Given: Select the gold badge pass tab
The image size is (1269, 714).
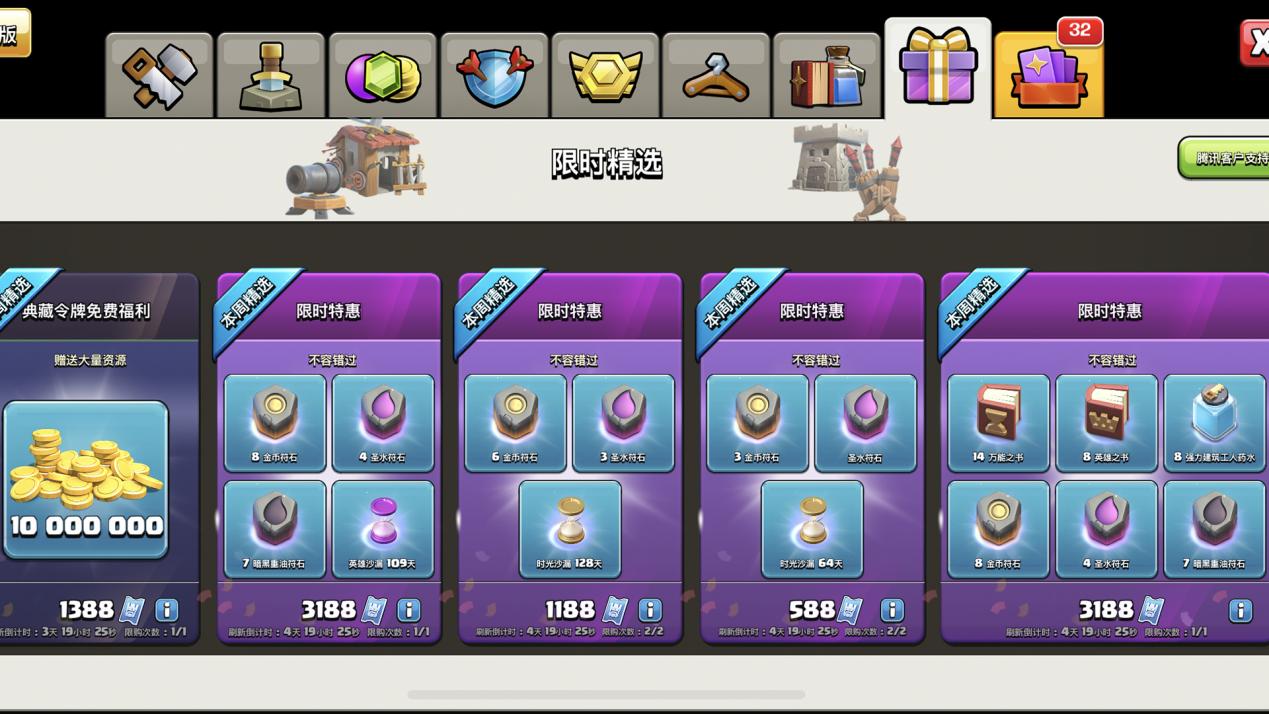Looking at the screenshot, I should click(605, 76).
